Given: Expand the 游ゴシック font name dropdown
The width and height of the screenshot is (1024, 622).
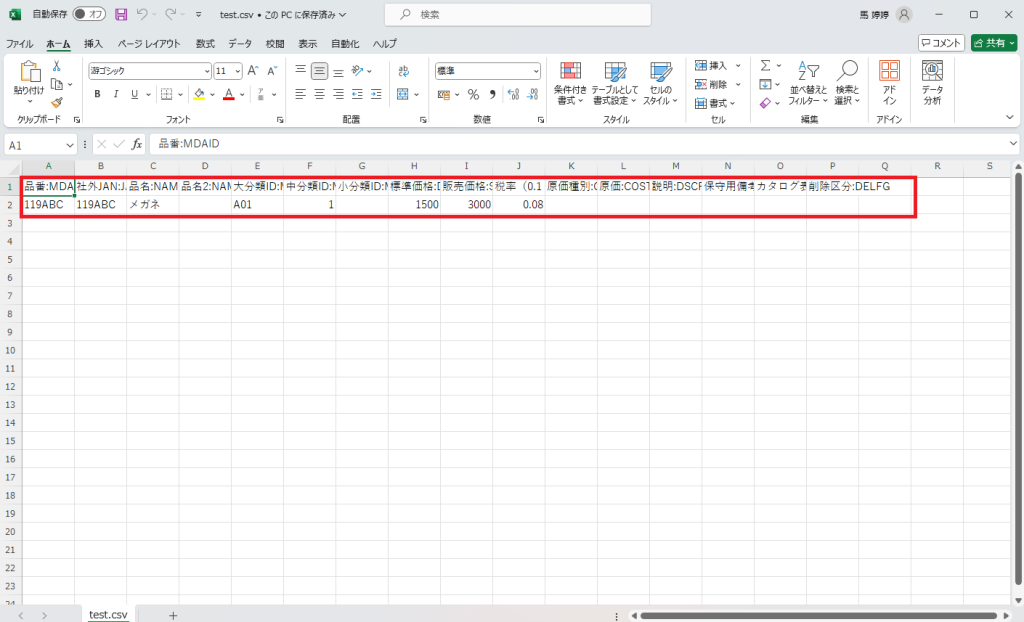Looking at the screenshot, I should pos(207,71).
